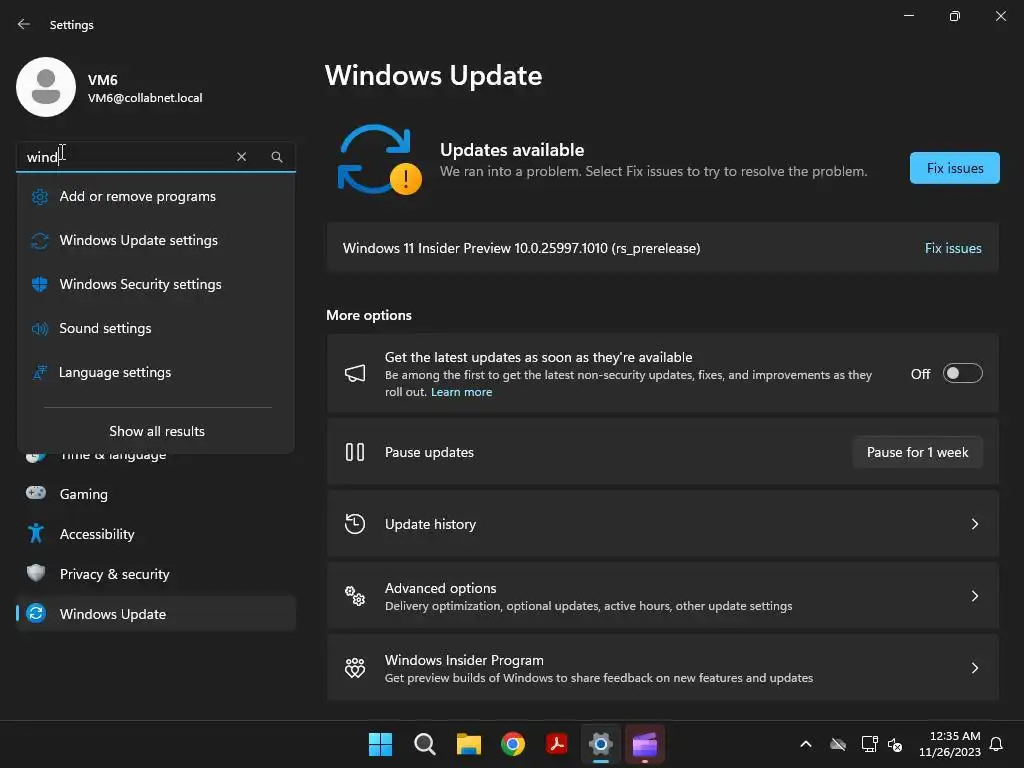1024x768 pixels.
Task: Open File Explorer from the taskbar
Action: [469, 744]
